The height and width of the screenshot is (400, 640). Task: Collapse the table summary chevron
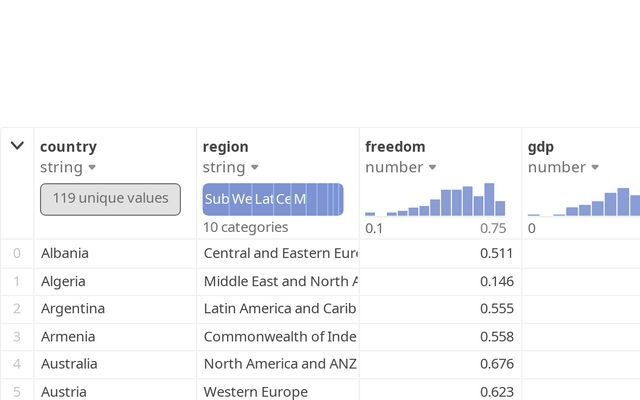tap(17, 146)
